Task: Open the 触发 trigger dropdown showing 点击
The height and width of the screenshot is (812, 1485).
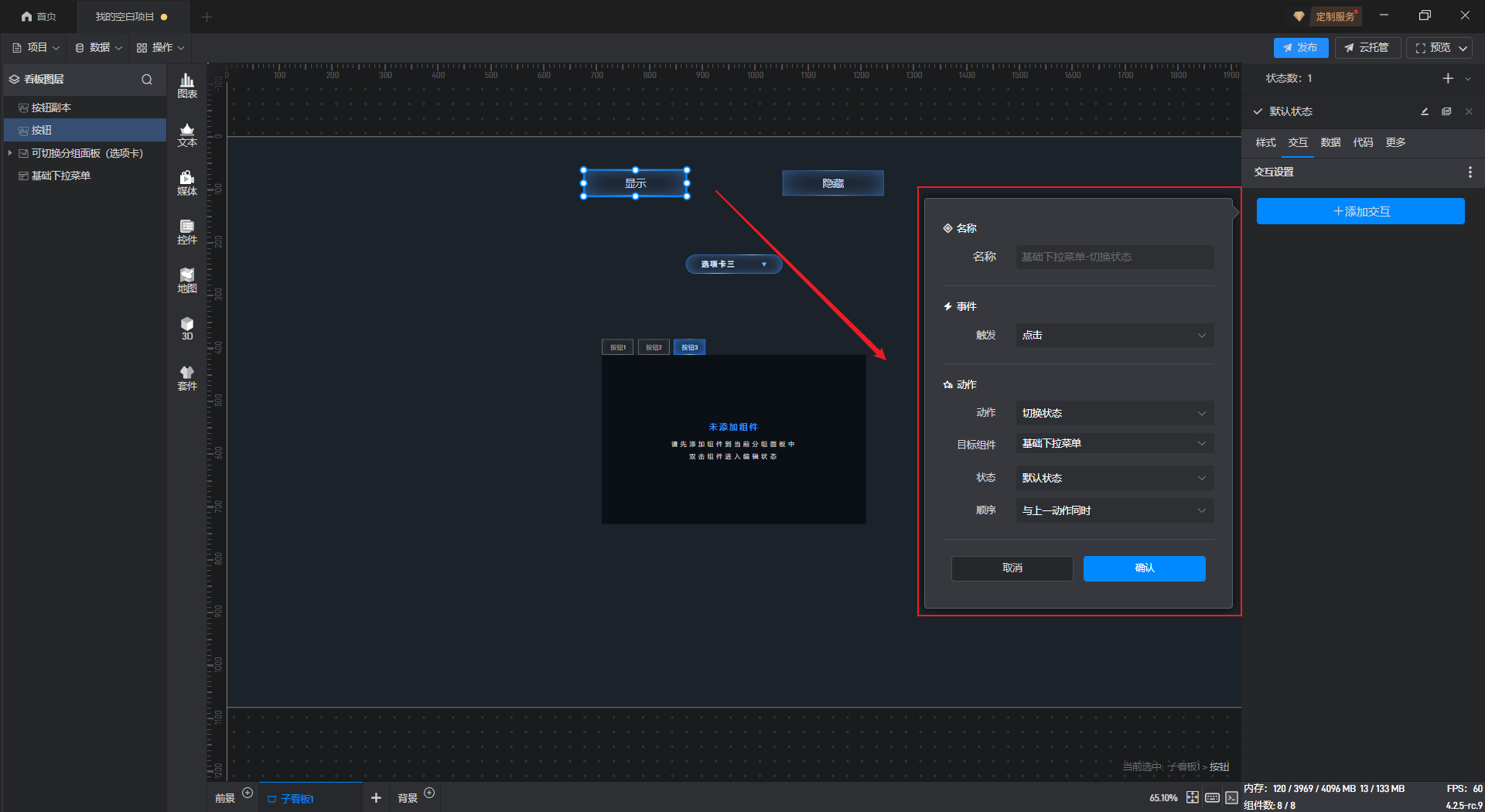Action: click(1114, 336)
